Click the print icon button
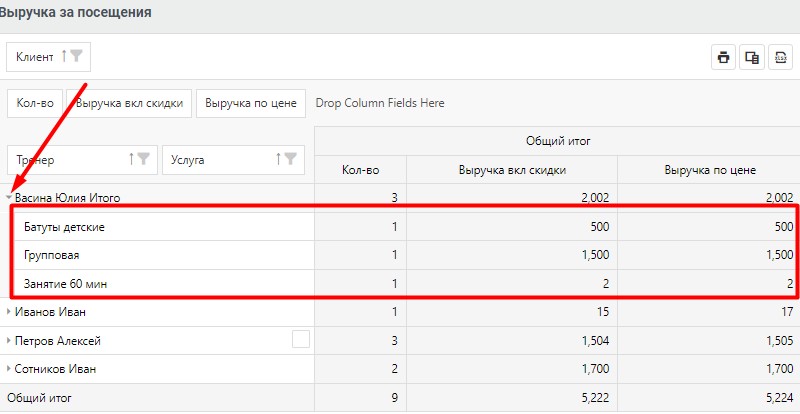The width and height of the screenshot is (800, 414). 723,57
